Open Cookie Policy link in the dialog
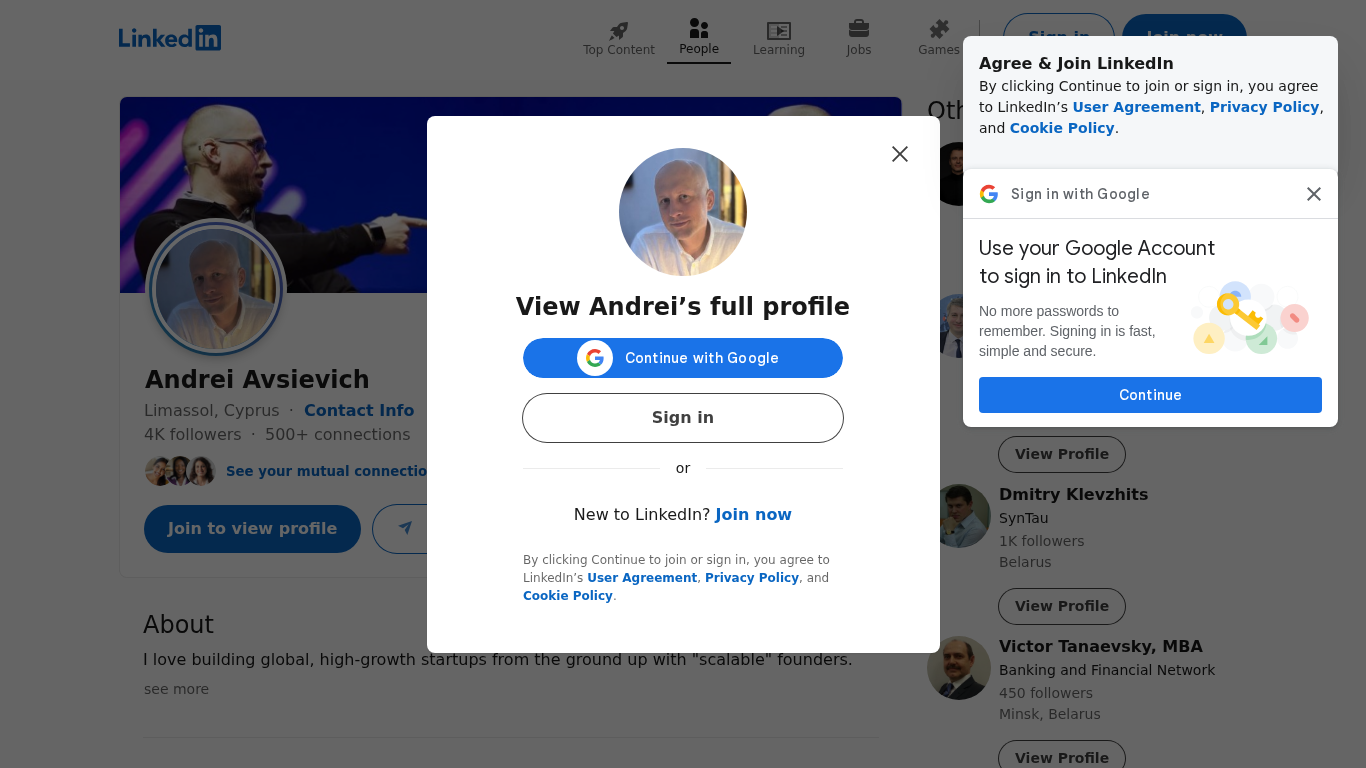Viewport: 1366px width, 768px height. (568, 596)
